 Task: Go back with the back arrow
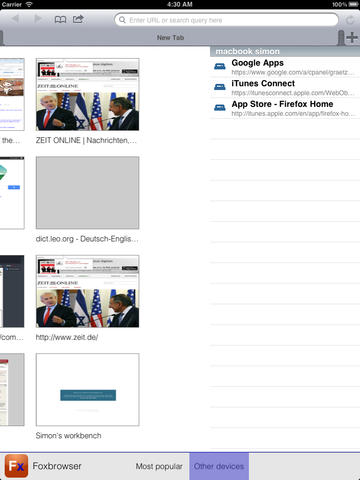click(15, 19)
